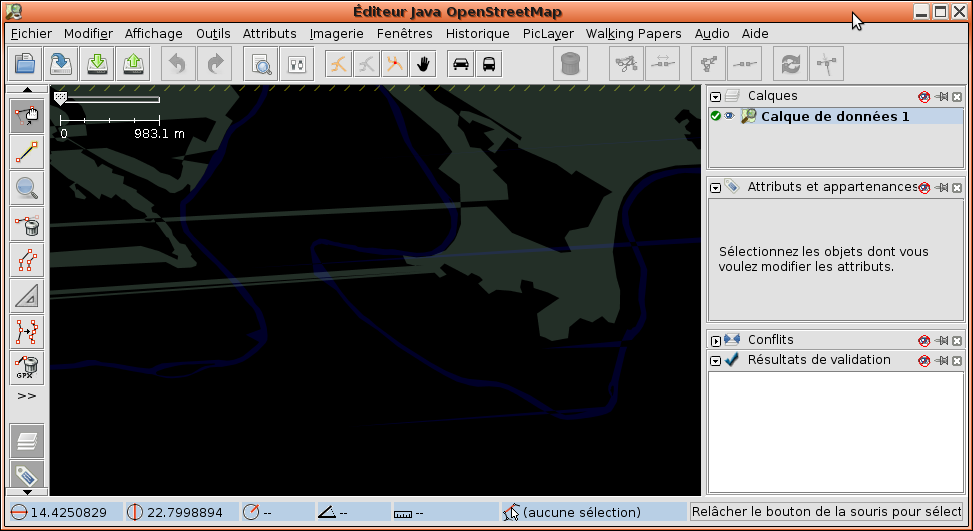The image size is (973, 531).
Task: Hide the Attributs et appartenances panel
Action: [924, 187]
